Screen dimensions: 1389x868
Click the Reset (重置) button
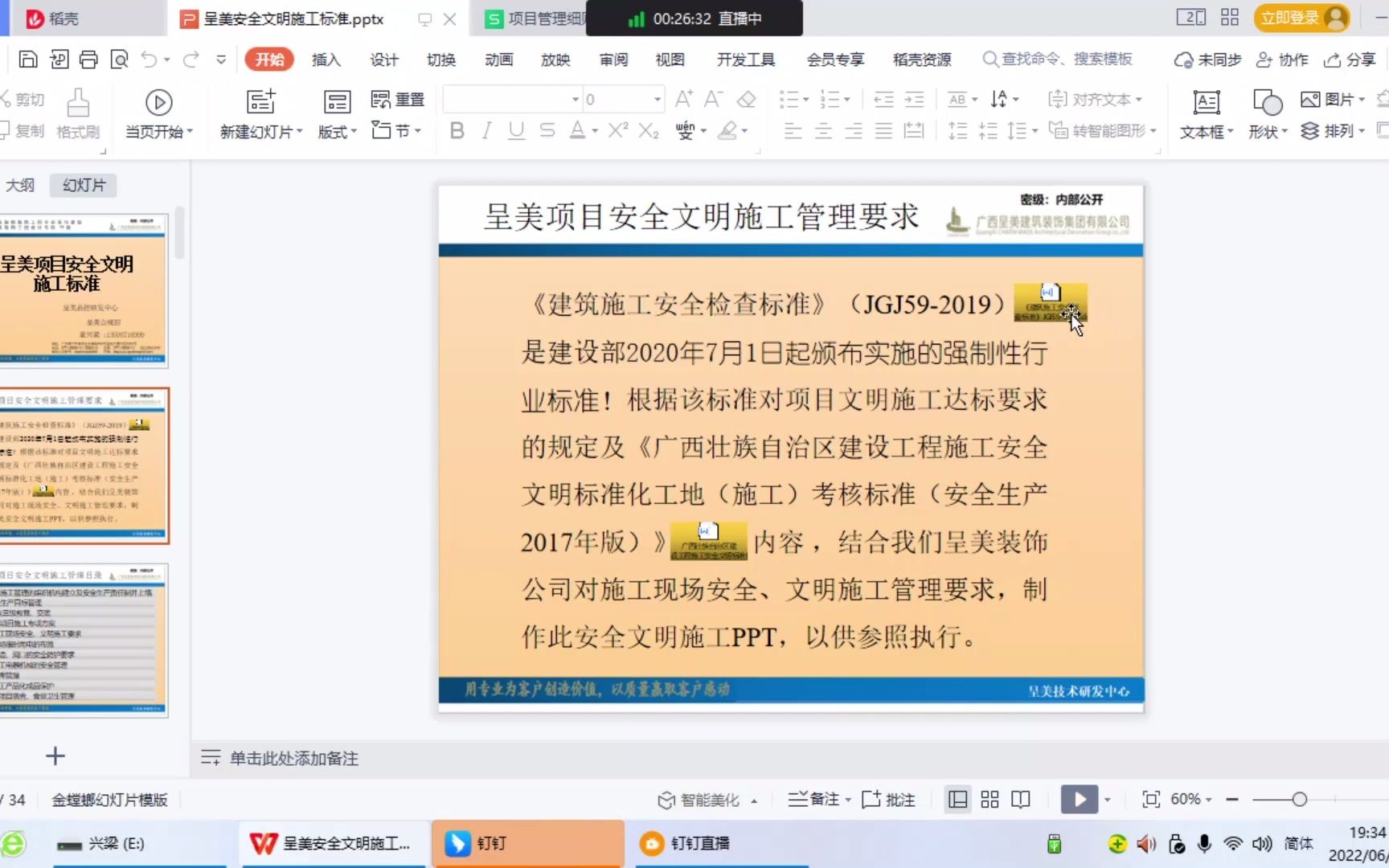coord(398,100)
